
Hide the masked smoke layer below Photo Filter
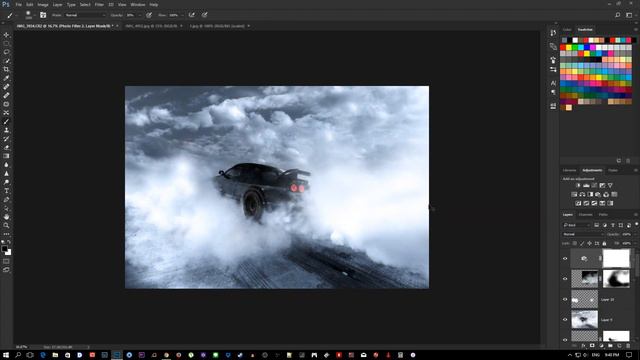(x=565, y=279)
